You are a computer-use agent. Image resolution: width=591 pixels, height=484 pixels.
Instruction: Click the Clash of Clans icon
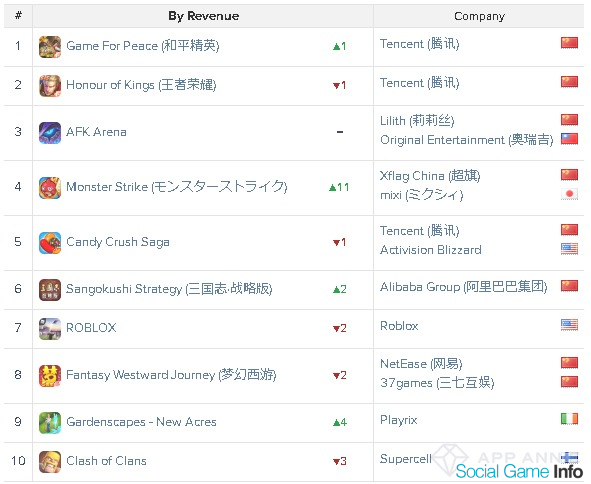click(x=50, y=462)
